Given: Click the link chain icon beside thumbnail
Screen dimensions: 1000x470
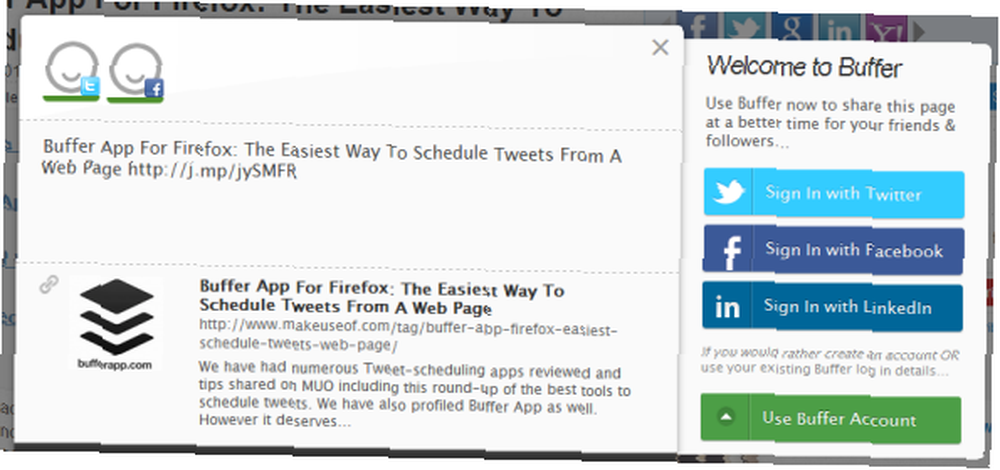Looking at the screenshot, I should point(48,284).
